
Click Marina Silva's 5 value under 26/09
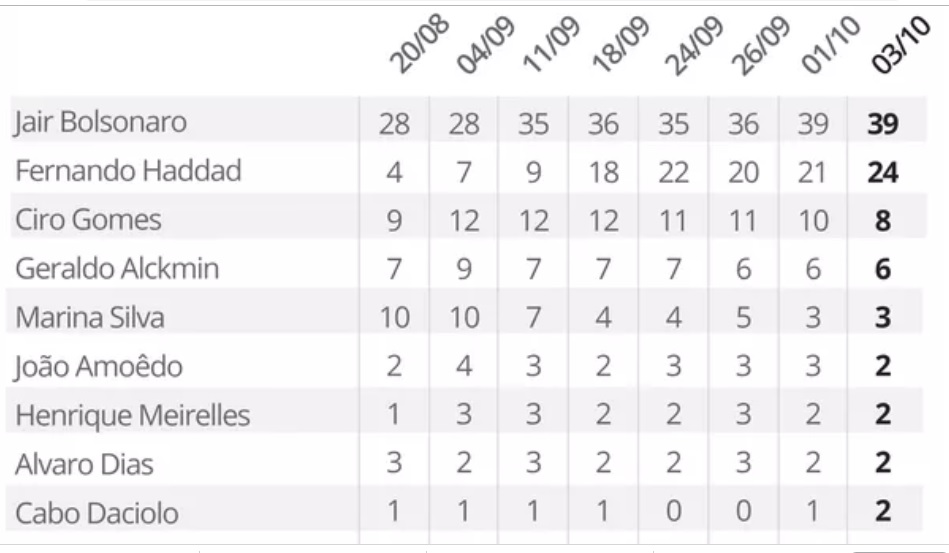point(743,318)
